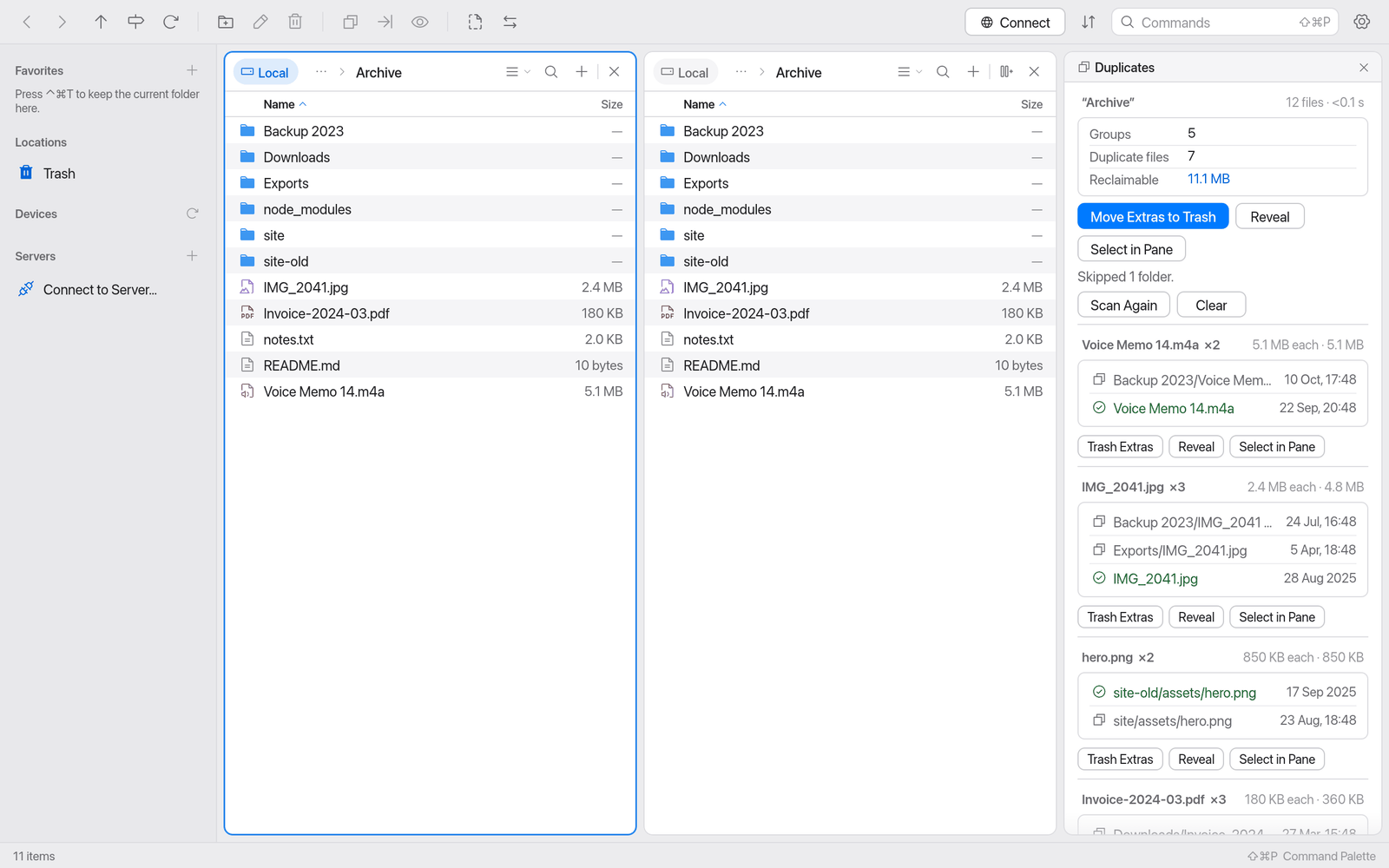Clear the duplicates results

pyautogui.click(x=1211, y=306)
